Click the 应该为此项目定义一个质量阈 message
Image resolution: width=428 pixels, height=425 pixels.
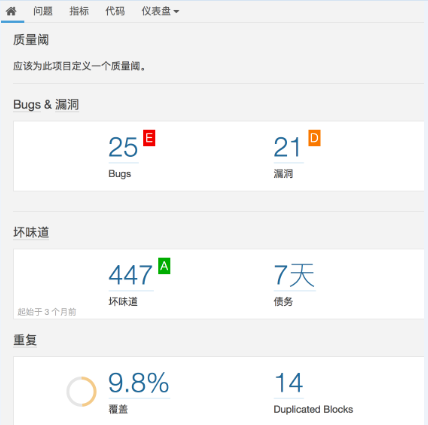click(x=79, y=66)
